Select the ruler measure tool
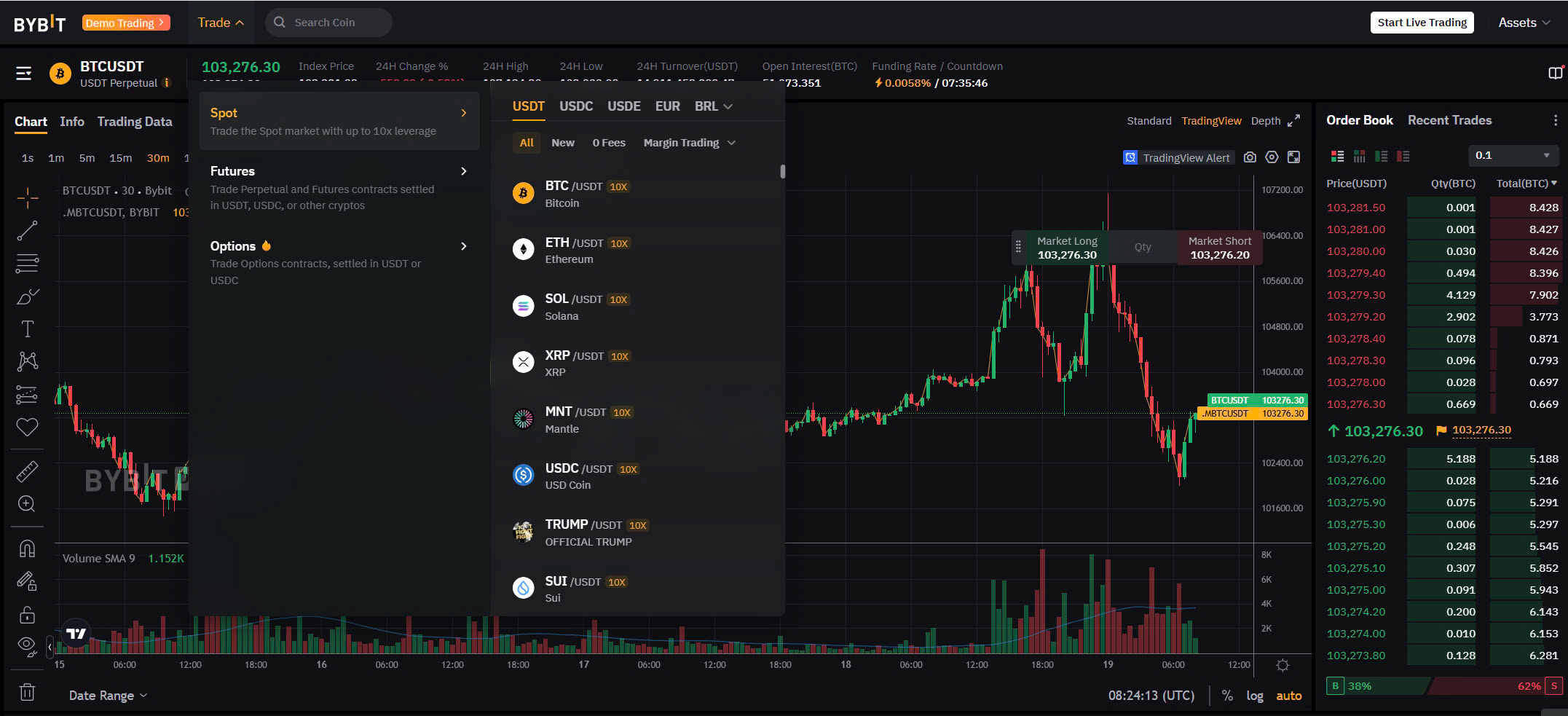The height and width of the screenshot is (716, 1568). click(28, 472)
